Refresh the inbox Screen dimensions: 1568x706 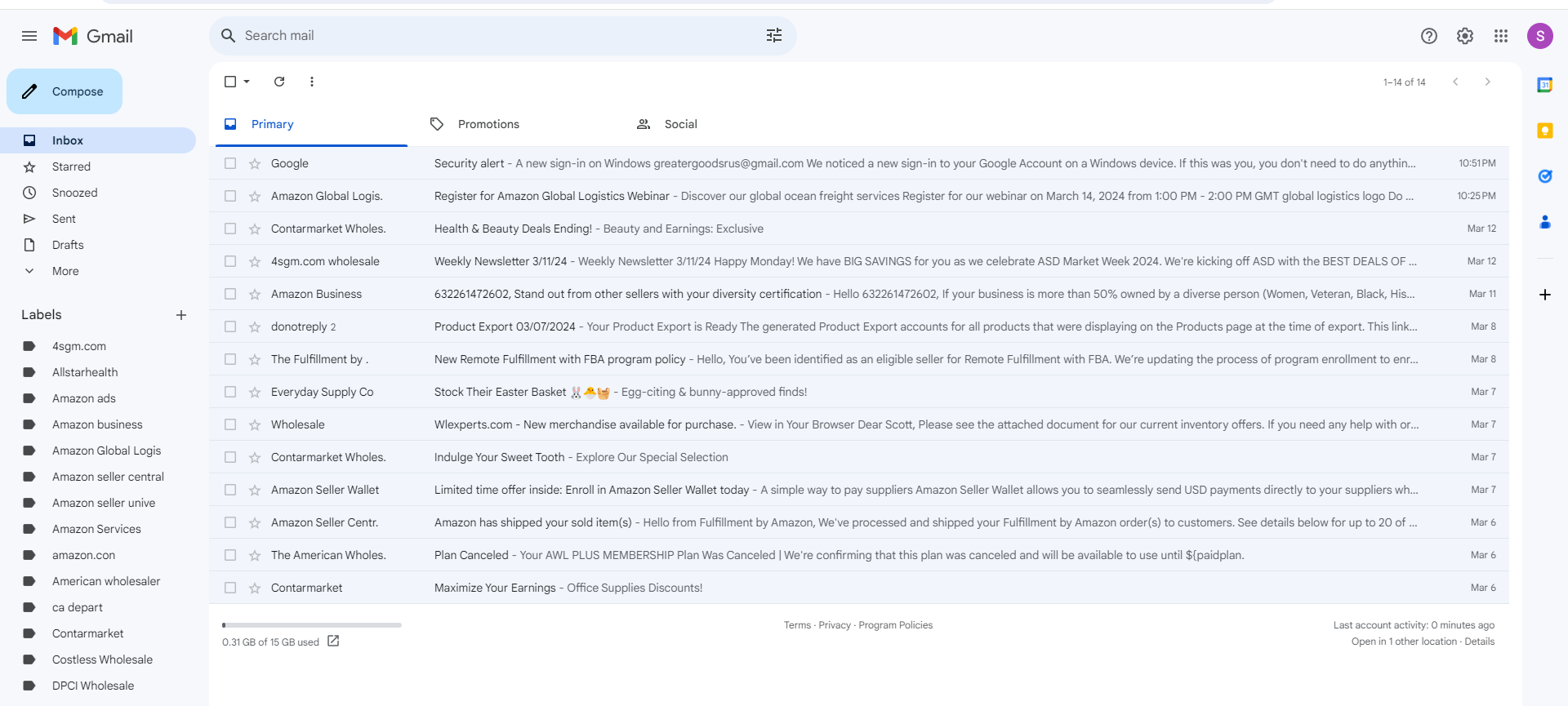[279, 82]
